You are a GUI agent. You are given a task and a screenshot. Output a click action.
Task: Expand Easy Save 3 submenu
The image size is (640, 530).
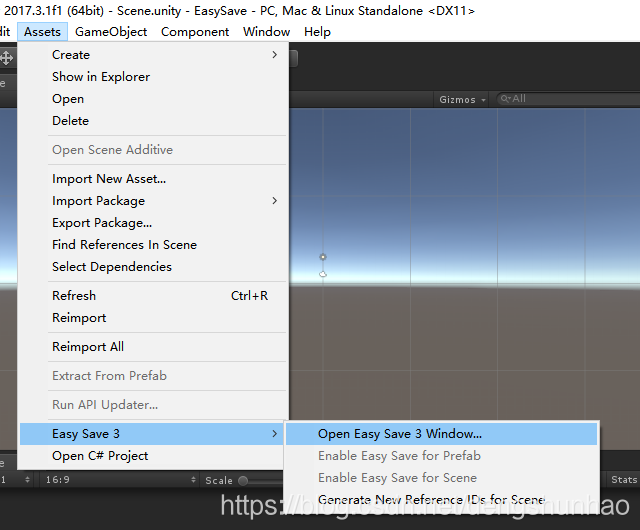click(152, 434)
